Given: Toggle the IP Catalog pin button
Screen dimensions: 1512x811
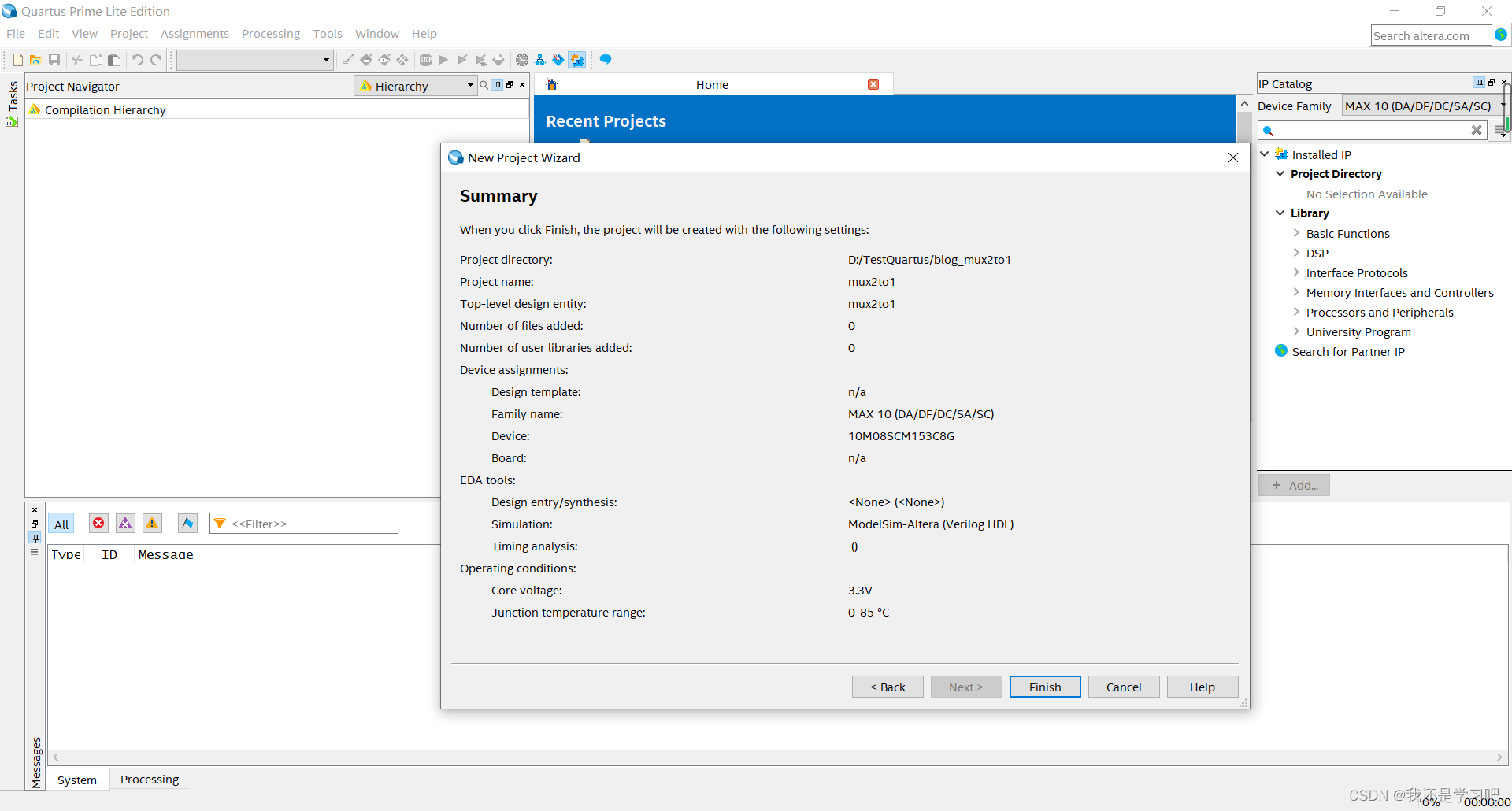Looking at the screenshot, I should click(x=1480, y=83).
